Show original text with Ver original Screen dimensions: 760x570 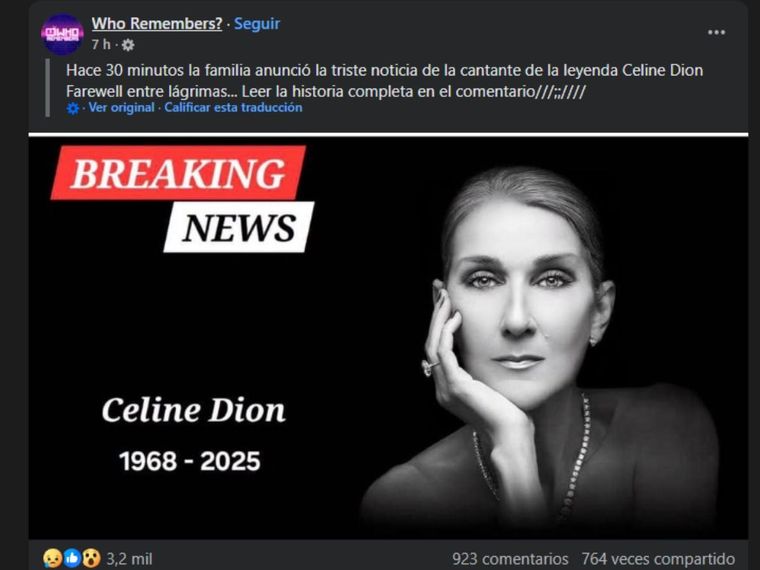pyautogui.click(x=121, y=108)
